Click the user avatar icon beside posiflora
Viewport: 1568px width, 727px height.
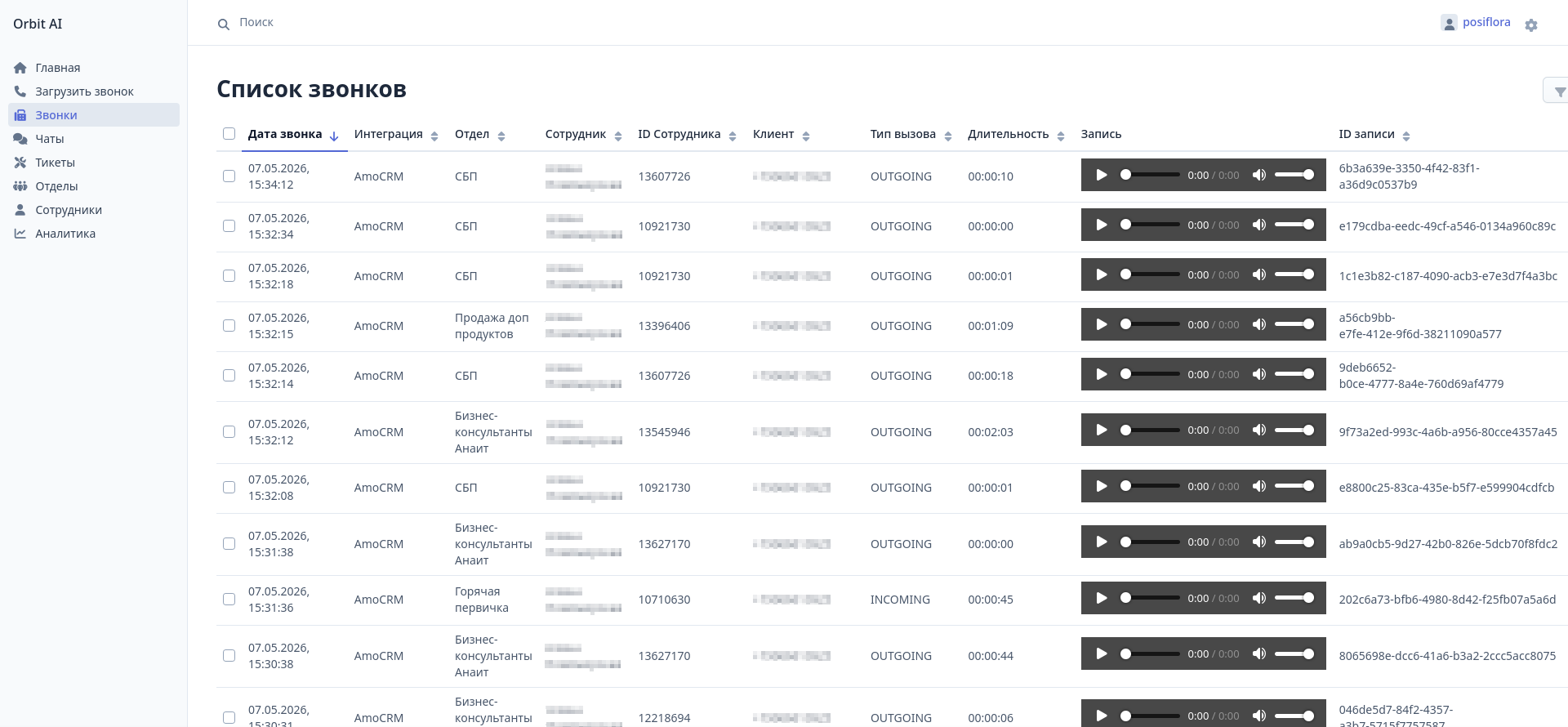tap(1450, 23)
